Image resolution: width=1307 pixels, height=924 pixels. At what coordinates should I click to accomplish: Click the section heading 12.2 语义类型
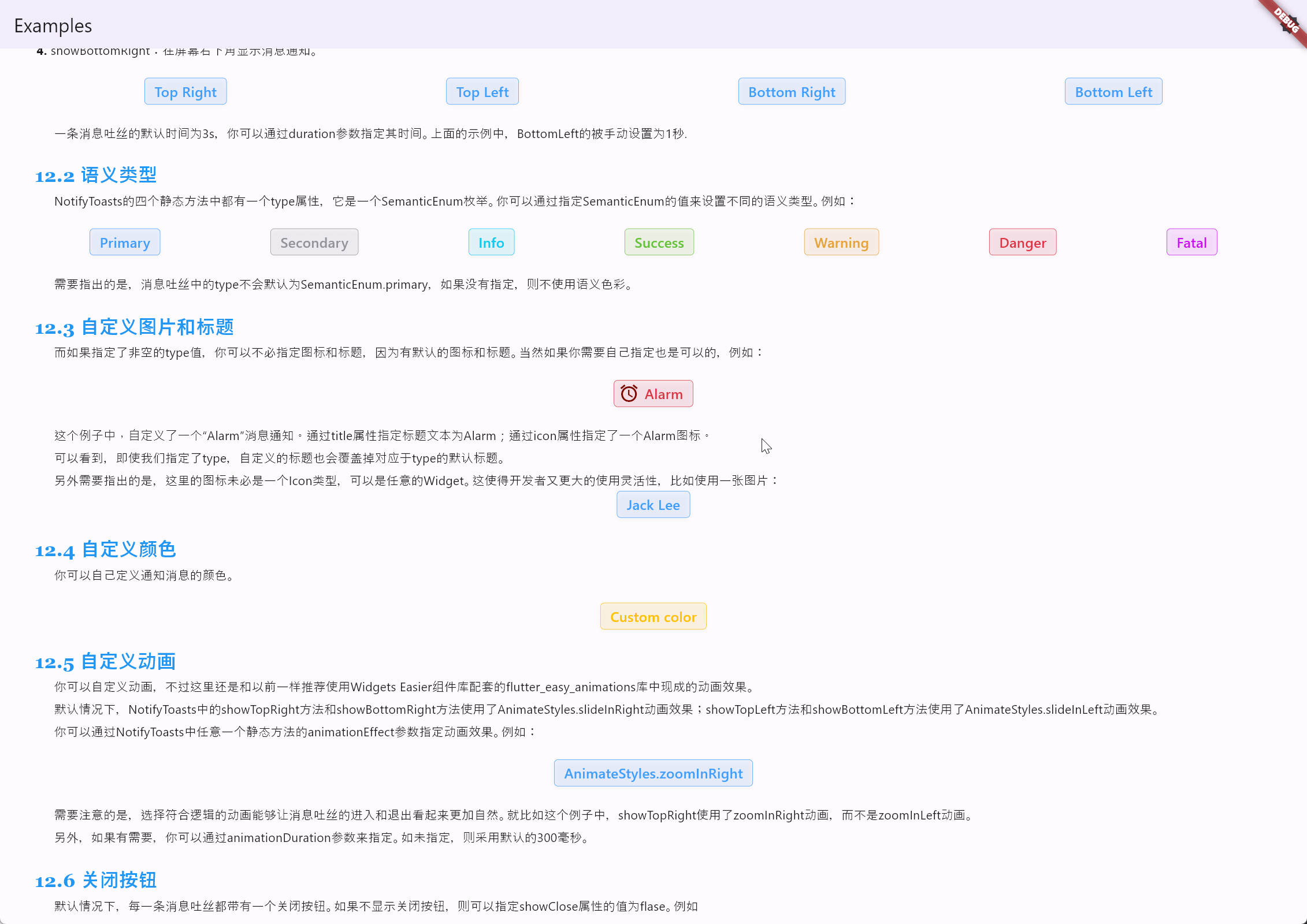coord(96,174)
